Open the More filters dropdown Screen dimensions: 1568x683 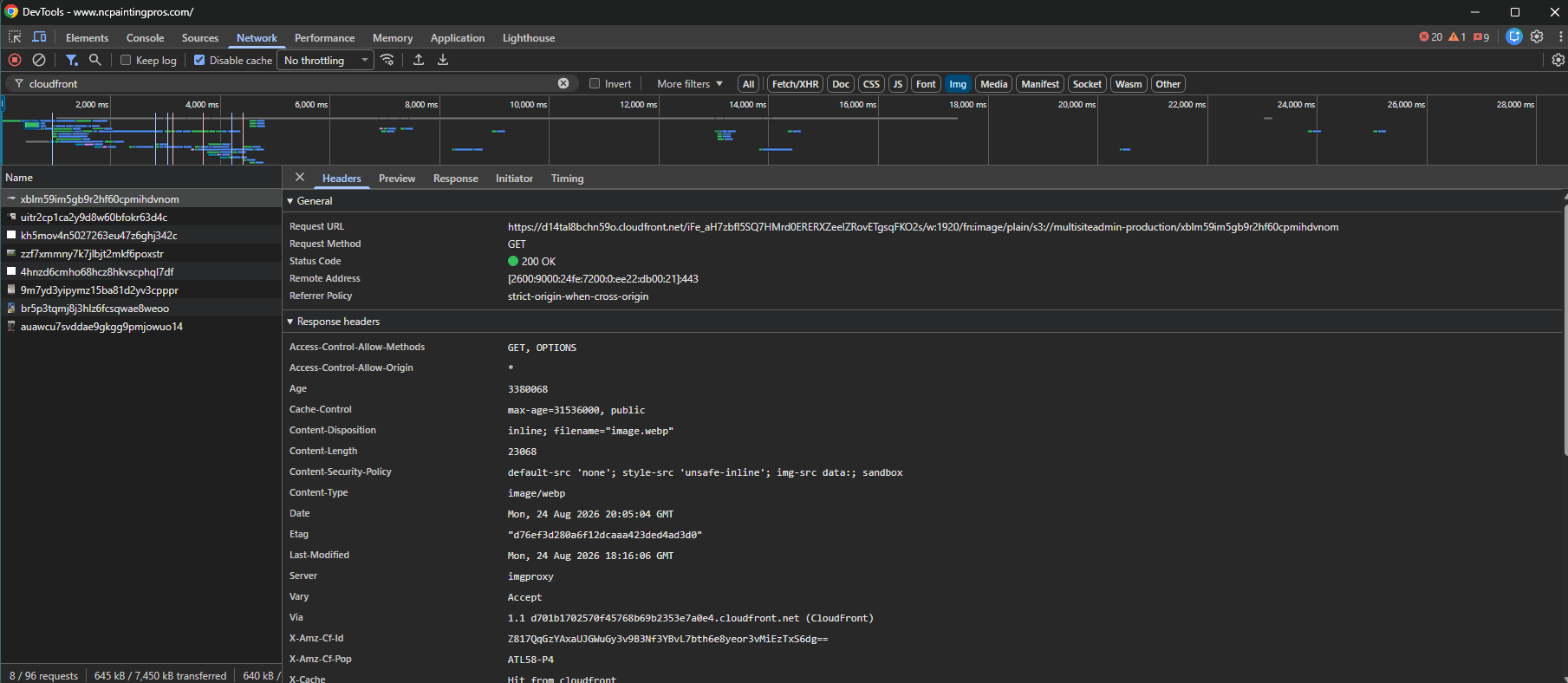[690, 84]
